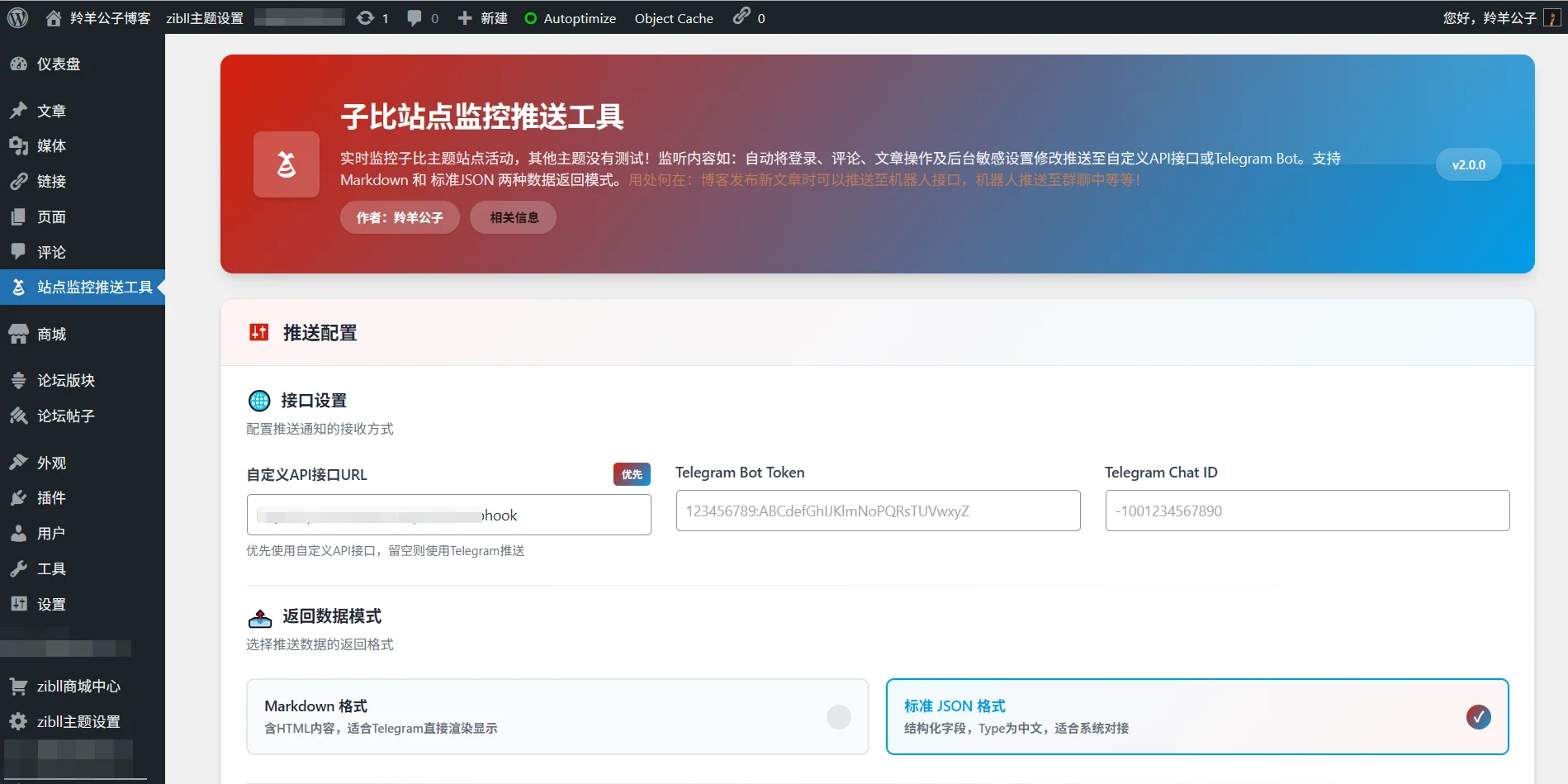
Task: Open 仪表盘 dashboard from sidebar
Action: [x=58, y=64]
